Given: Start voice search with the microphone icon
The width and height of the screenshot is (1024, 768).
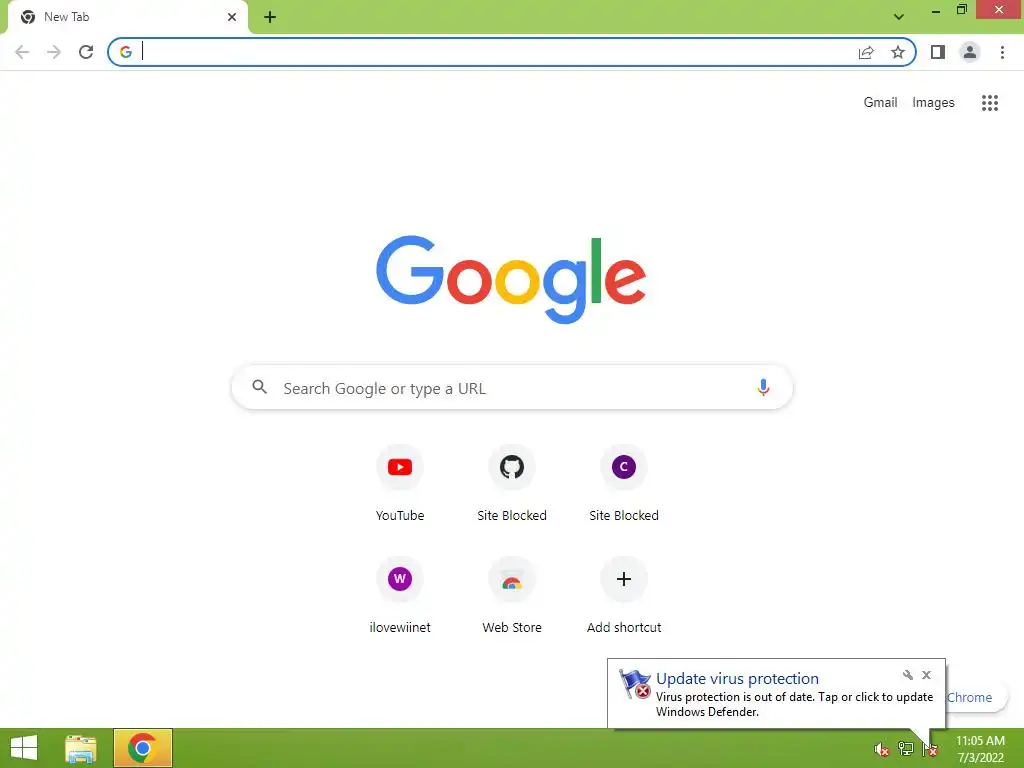Looking at the screenshot, I should 763,387.
